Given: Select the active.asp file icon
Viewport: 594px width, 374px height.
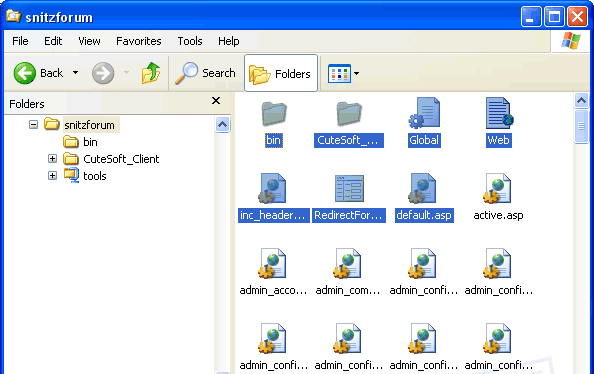Looking at the screenshot, I should 497,188.
